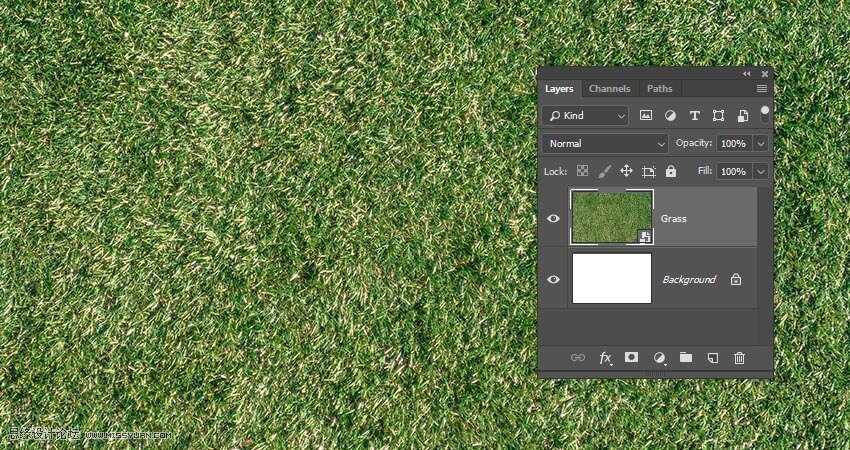Lock transparent pixels
This screenshot has width=850, height=450.
pyautogui.click(x=582, y=172)
